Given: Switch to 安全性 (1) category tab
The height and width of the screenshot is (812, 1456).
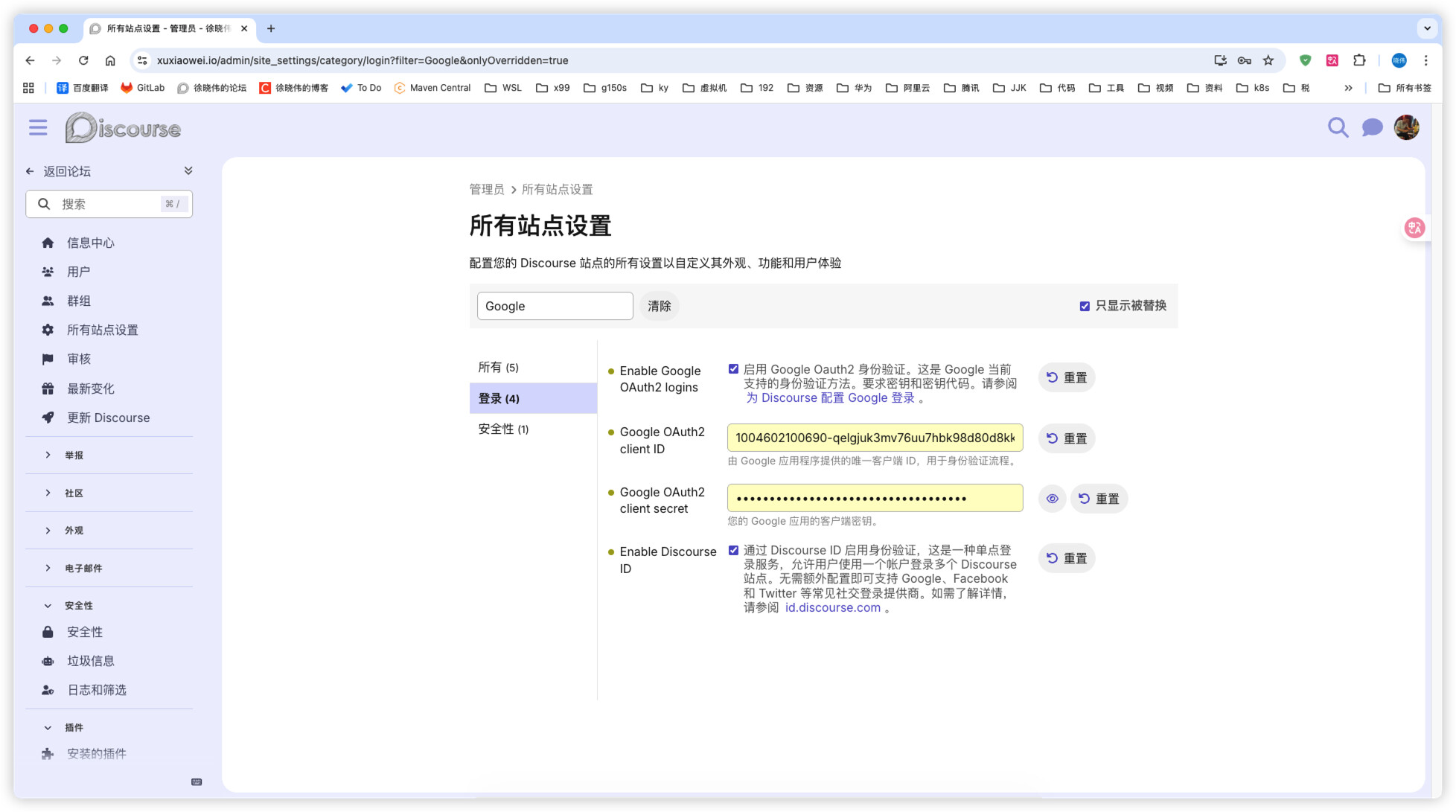Looking at the screenshot, I should coord(503,429).
